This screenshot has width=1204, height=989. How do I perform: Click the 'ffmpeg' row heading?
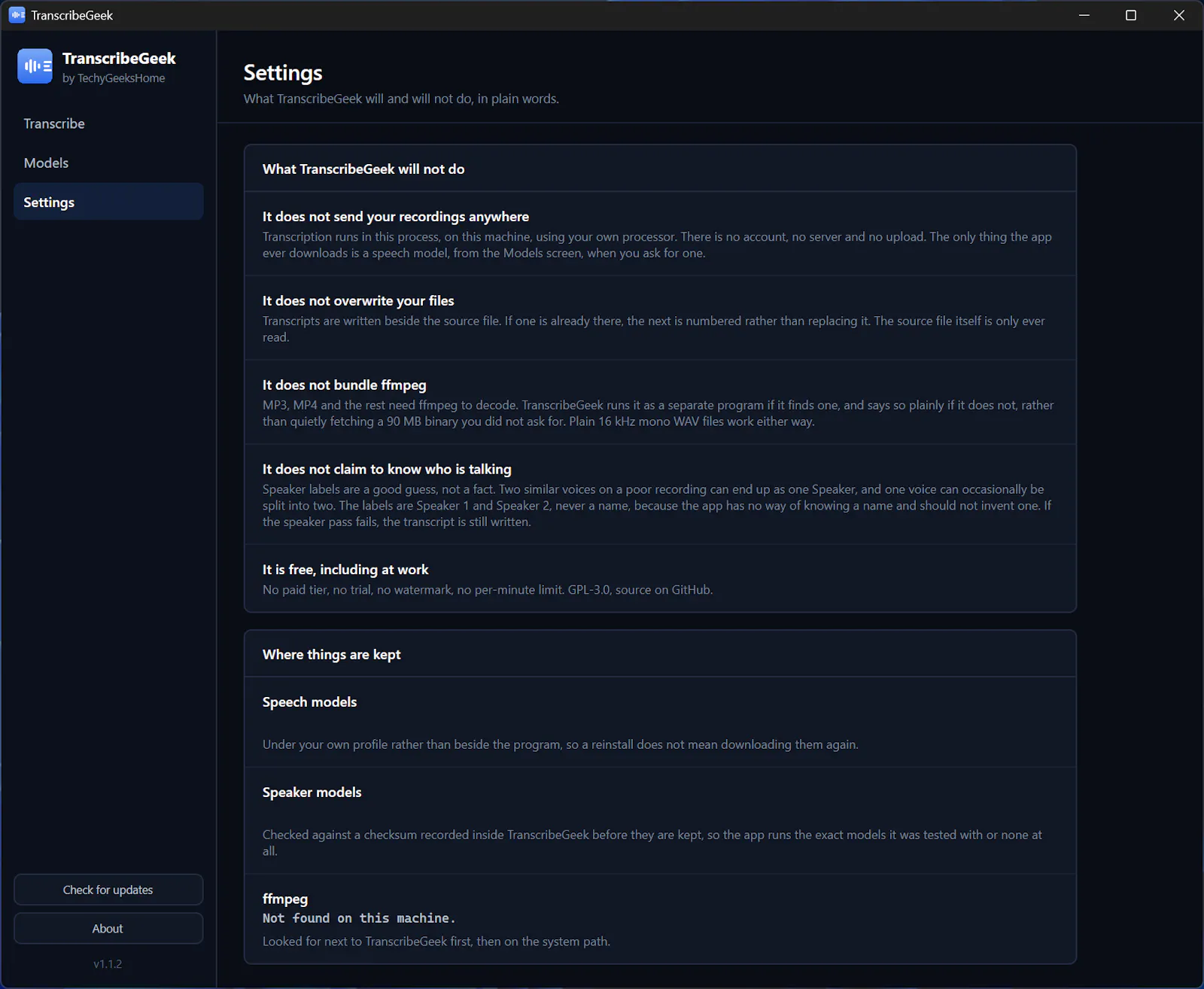click(x=285, y=899)
